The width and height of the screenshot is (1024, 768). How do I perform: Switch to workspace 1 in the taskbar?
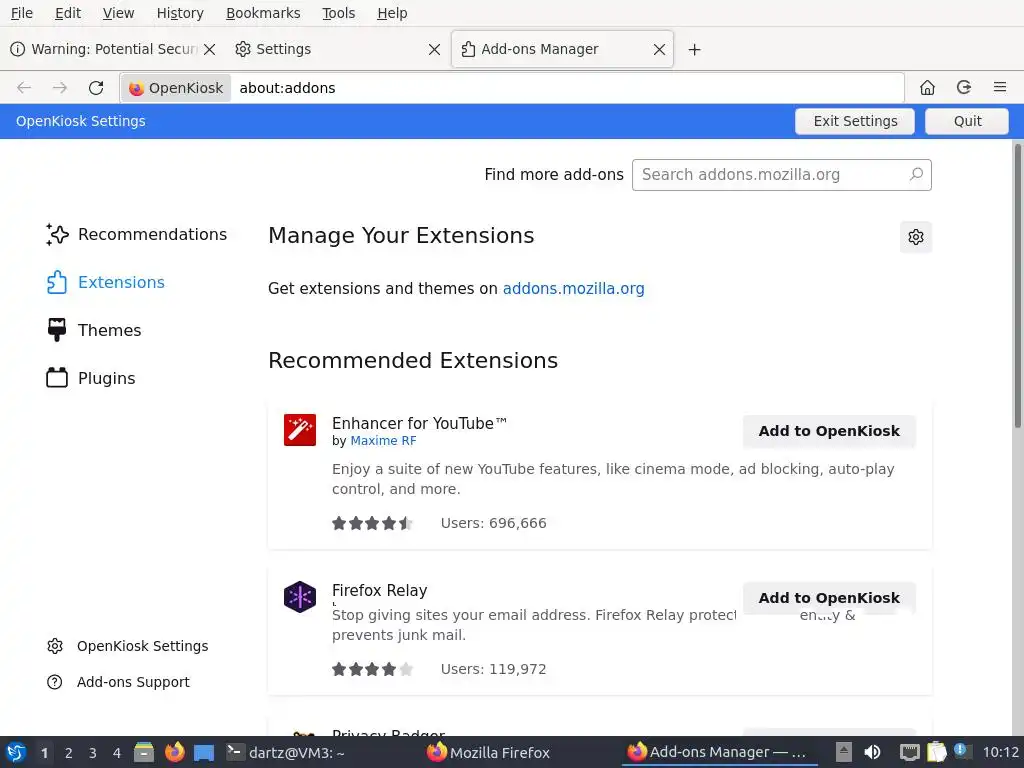click(x=44, y=753)
